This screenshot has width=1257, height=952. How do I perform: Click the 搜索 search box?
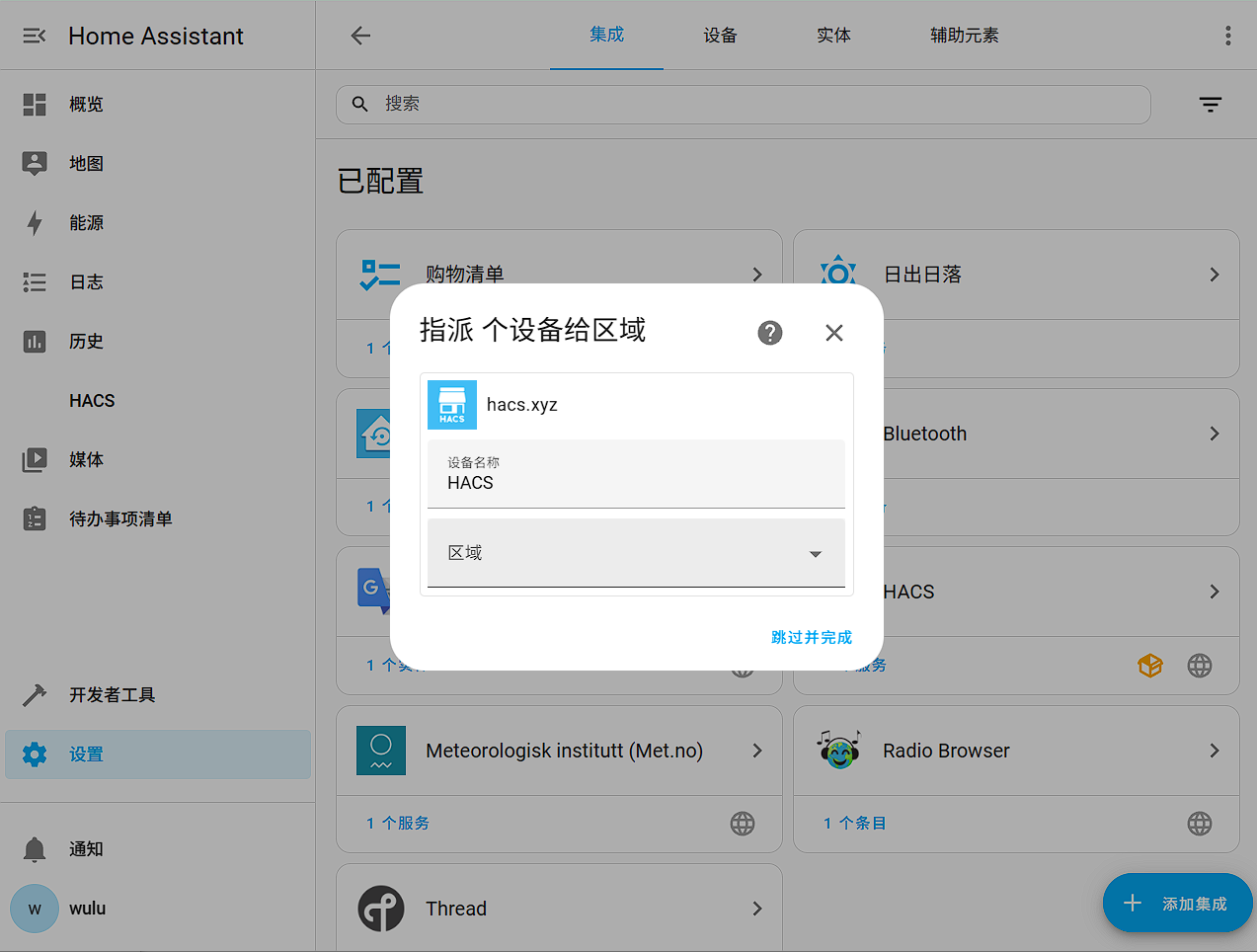point(744,105)
